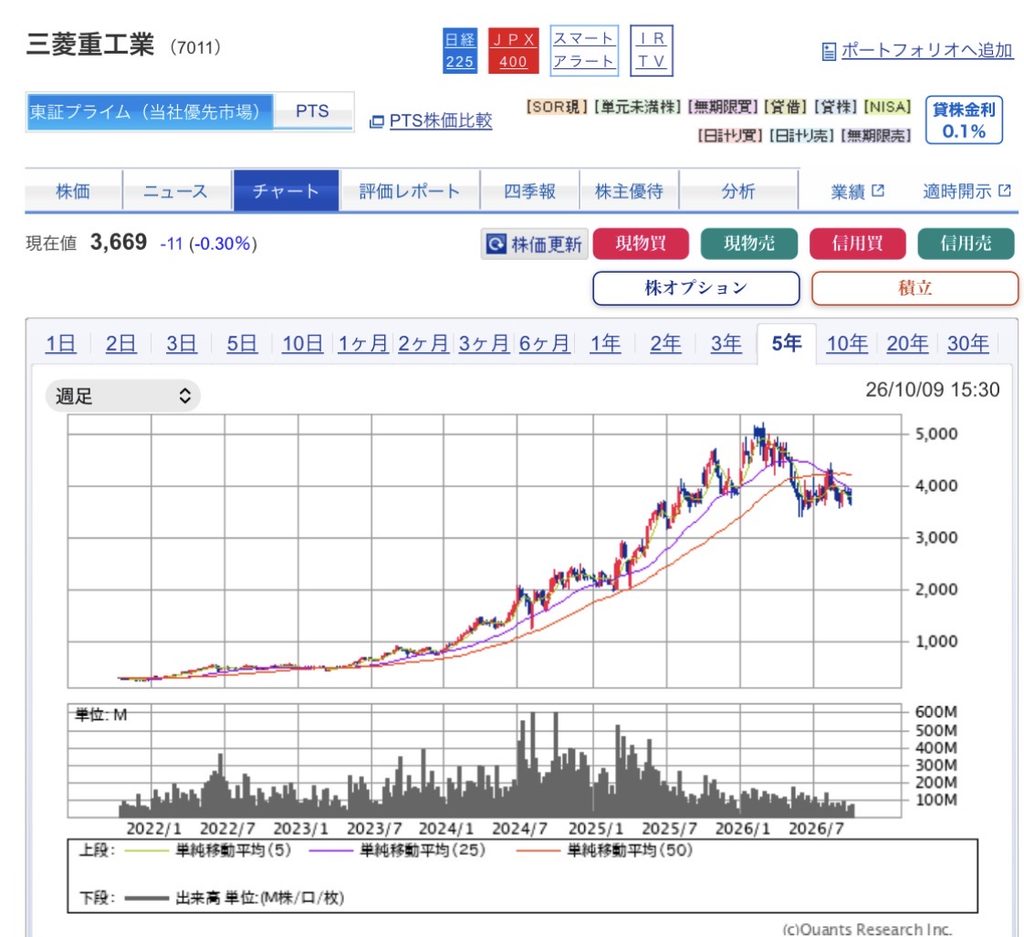
Task: Click external-link icon next to 業績
Action: click(878, 191)
